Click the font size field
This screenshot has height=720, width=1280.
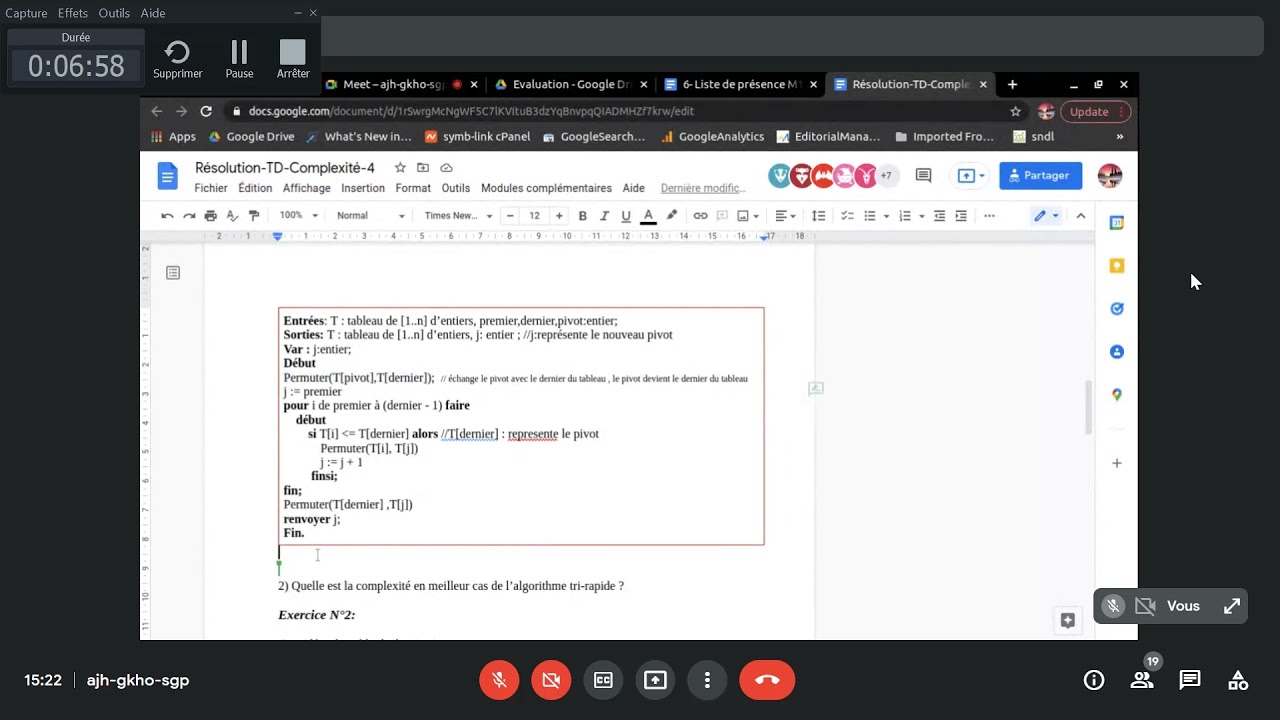(534, 216)
